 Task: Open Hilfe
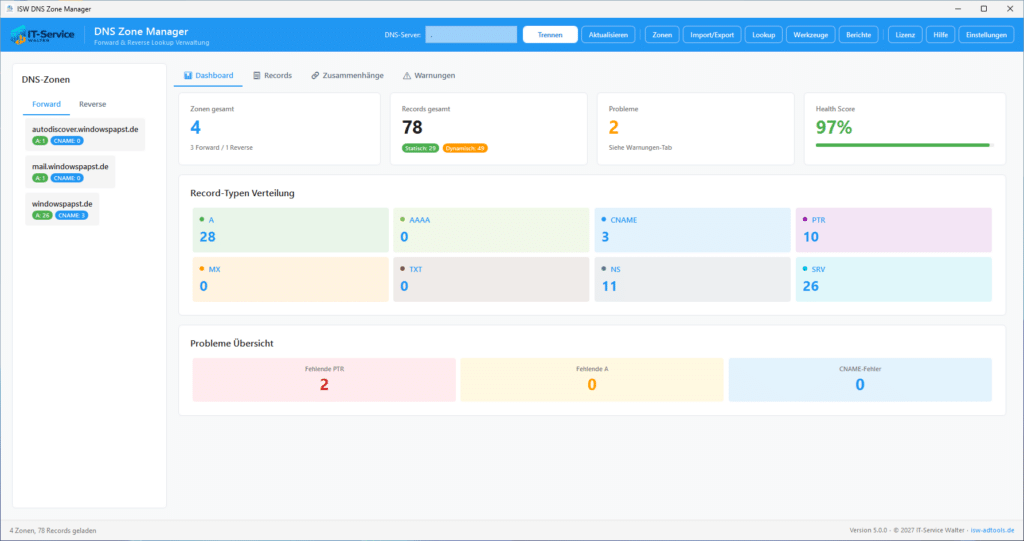point(940,35)
